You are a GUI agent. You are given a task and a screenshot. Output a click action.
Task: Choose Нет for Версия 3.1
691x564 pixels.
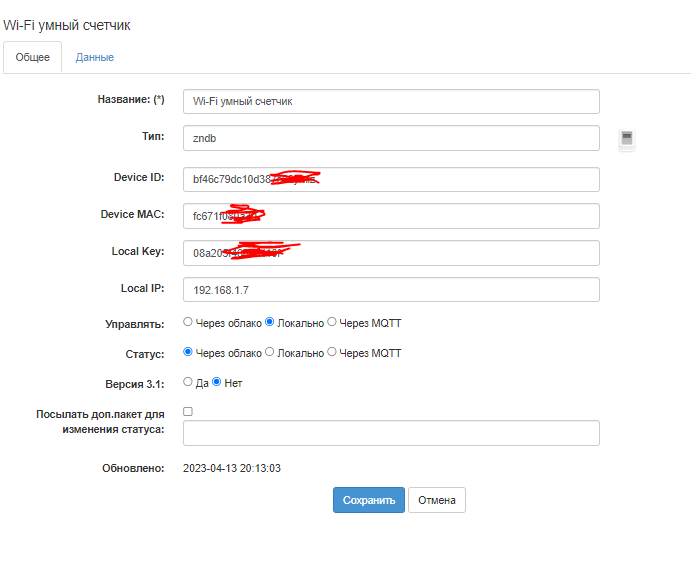[216, 382]
